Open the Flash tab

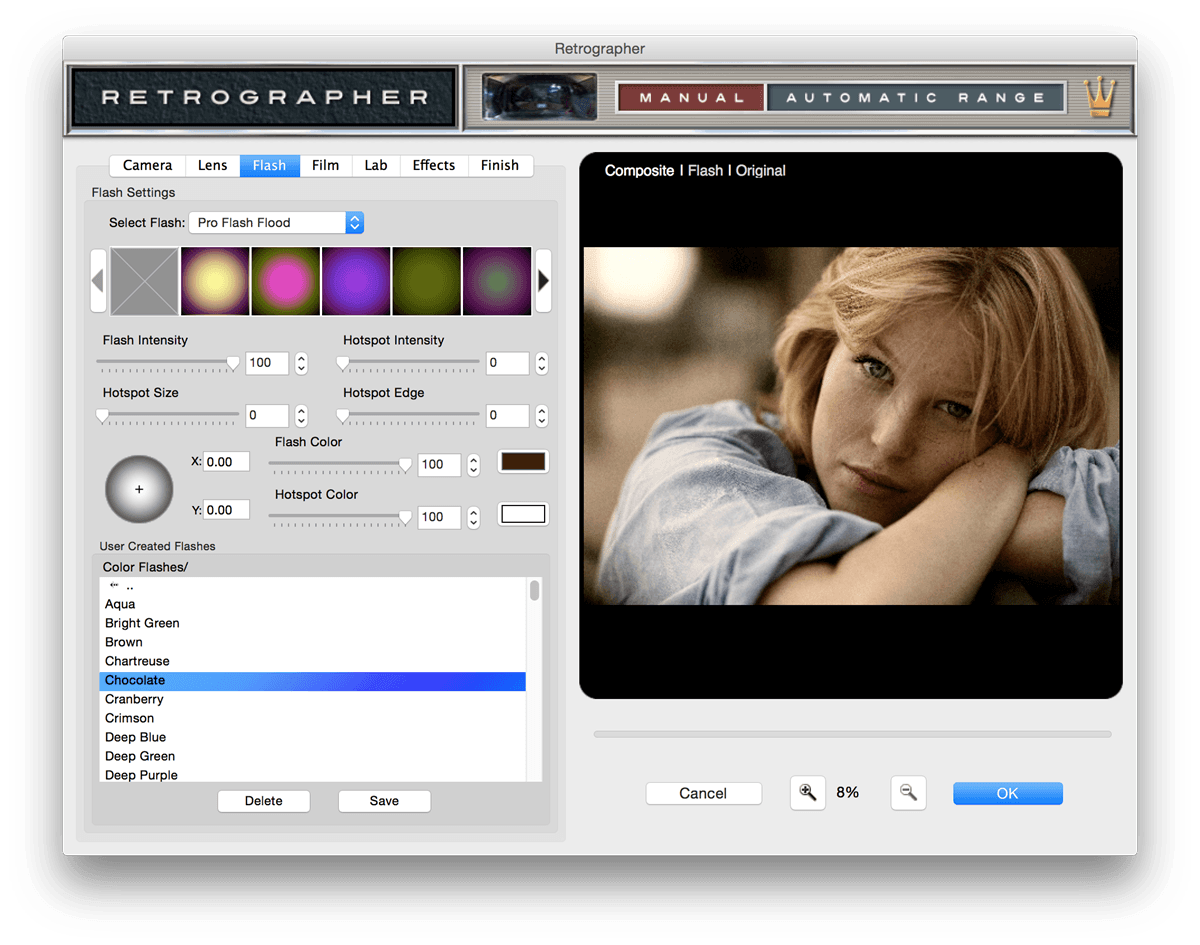[x=269, y=165]
